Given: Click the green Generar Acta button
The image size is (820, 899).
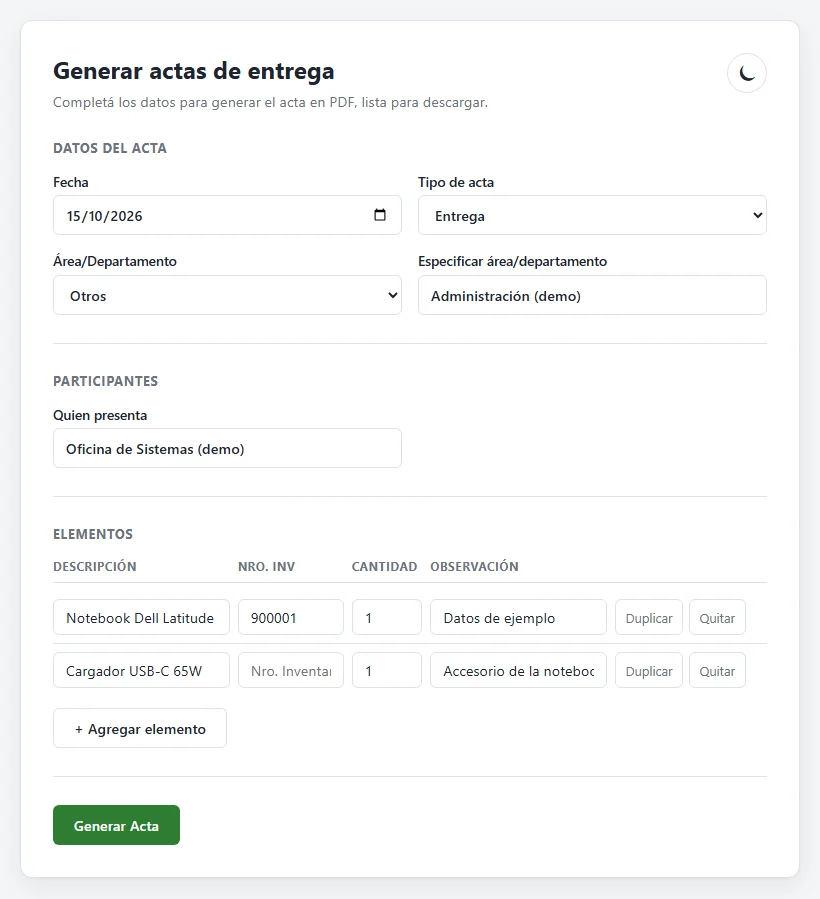Looking at the screenshot, I should coord(116,825).
